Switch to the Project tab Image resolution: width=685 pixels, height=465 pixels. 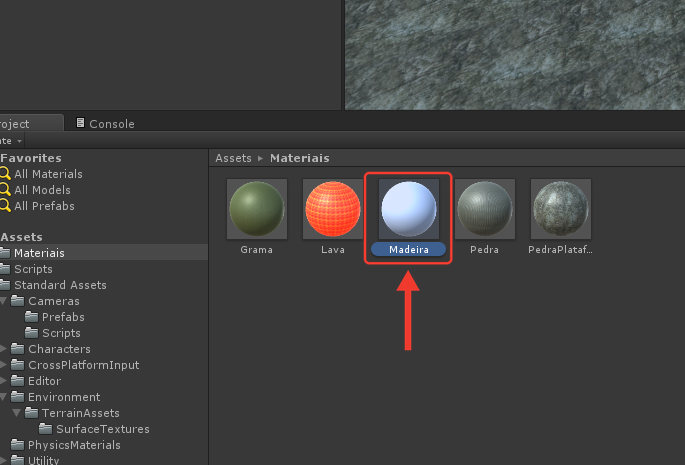tap(31, 124)
